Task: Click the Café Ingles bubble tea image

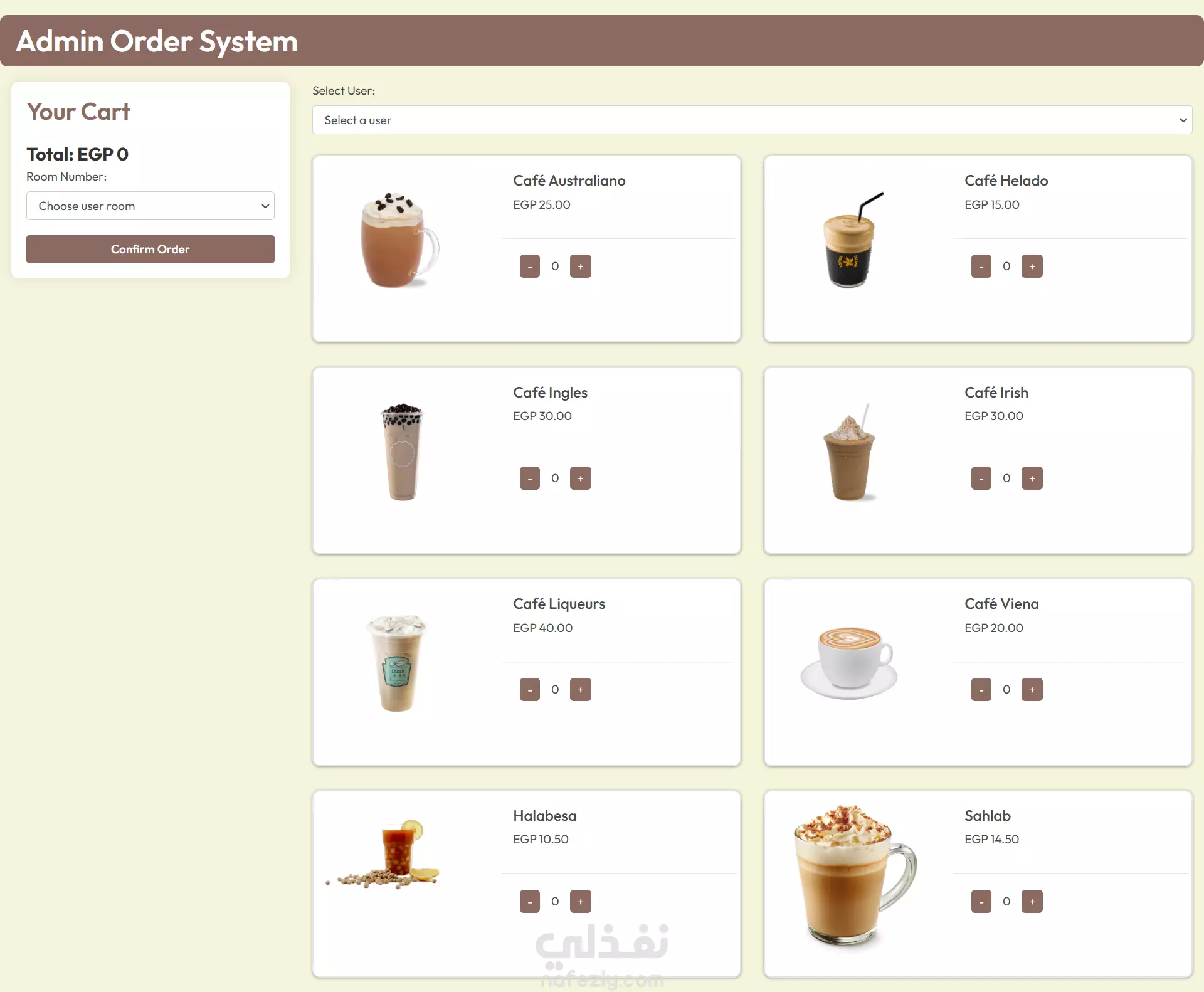Action: coord(402,451)
